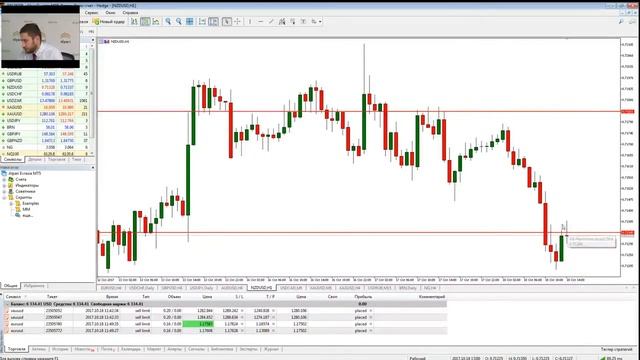The width and height of the screenshot is (640, 360).
Task: Expand the Индикаторы node in Navigator
Action: point(4,185)
